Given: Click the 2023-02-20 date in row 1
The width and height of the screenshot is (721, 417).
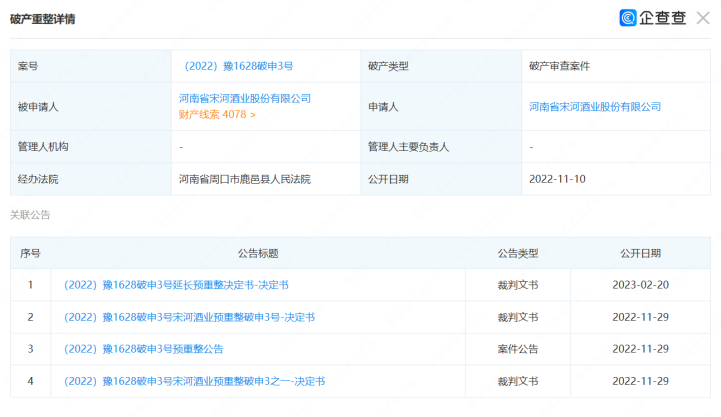Looking at the screenshot, I should click(x=640, y=285).
